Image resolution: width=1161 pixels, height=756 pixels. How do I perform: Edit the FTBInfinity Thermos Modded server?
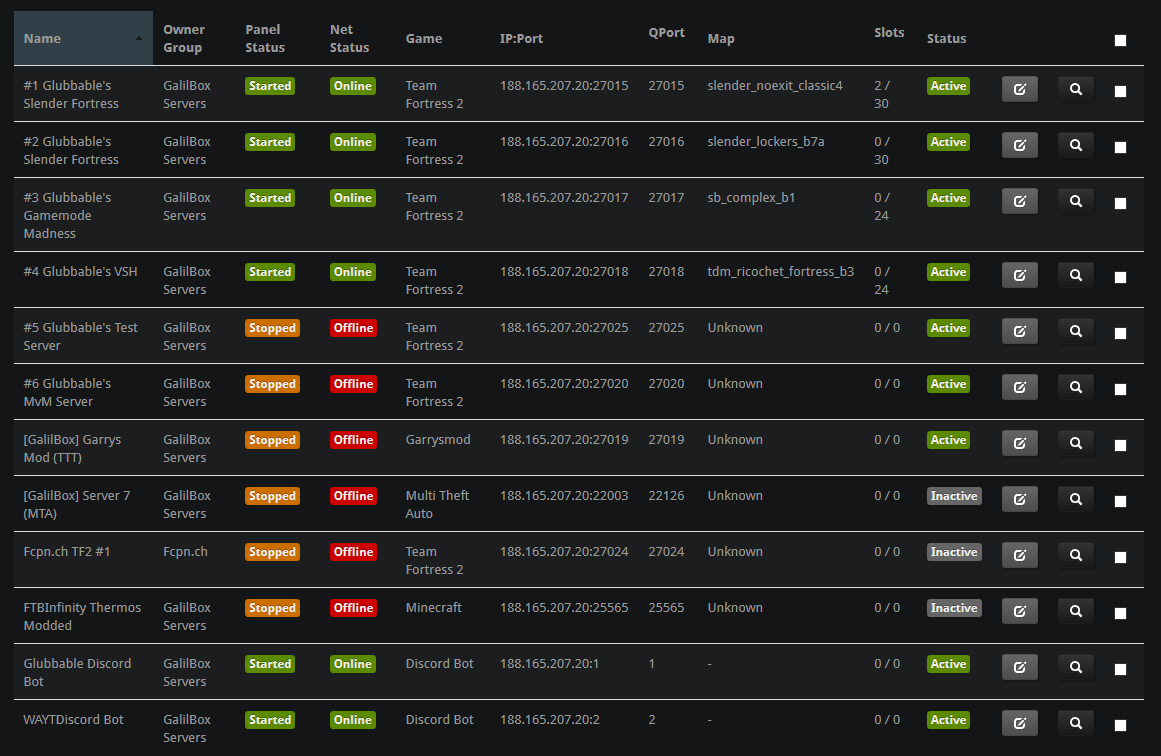[1020, 611]
